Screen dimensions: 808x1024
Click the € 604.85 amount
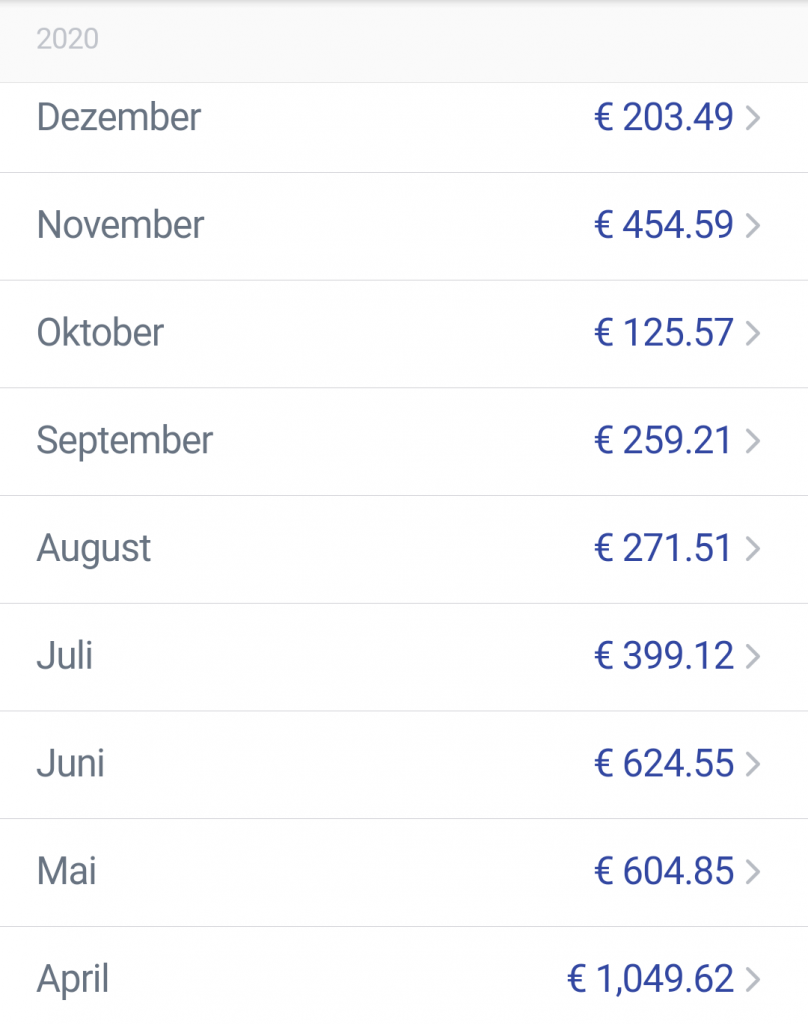coord(664,871)
